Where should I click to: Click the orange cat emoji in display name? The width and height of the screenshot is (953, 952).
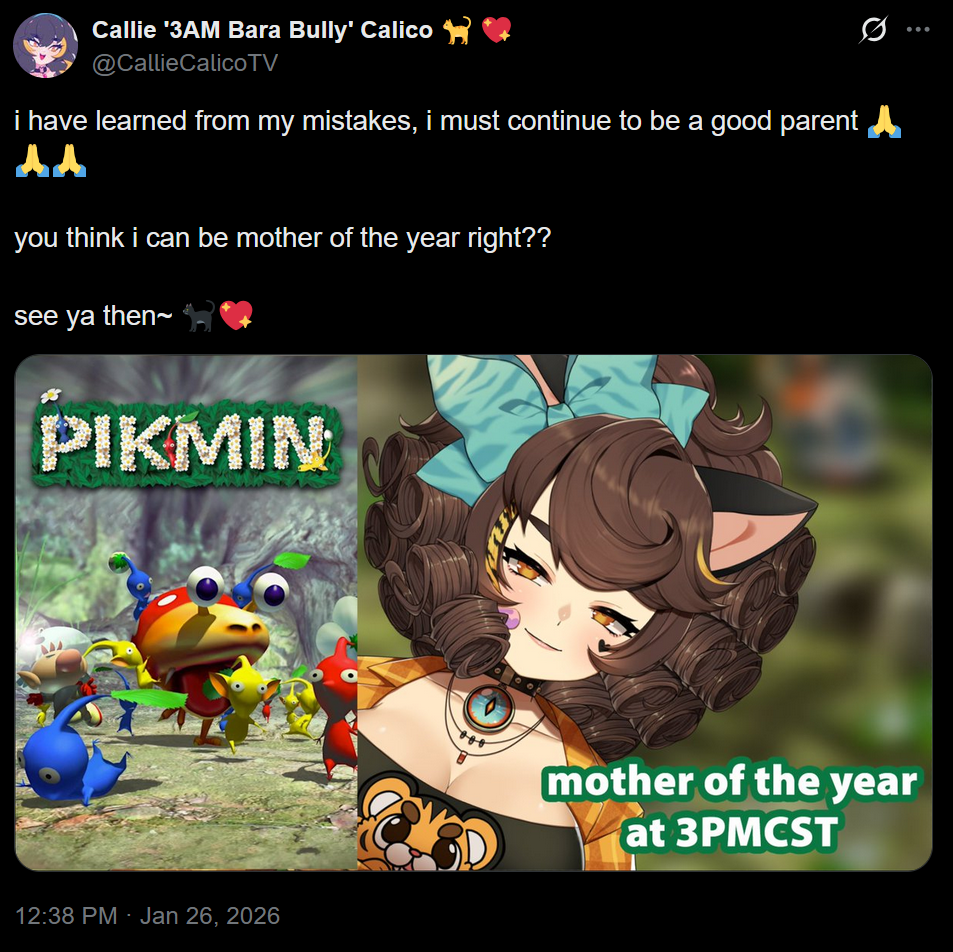pyautogui.click(x=457, y=30)
